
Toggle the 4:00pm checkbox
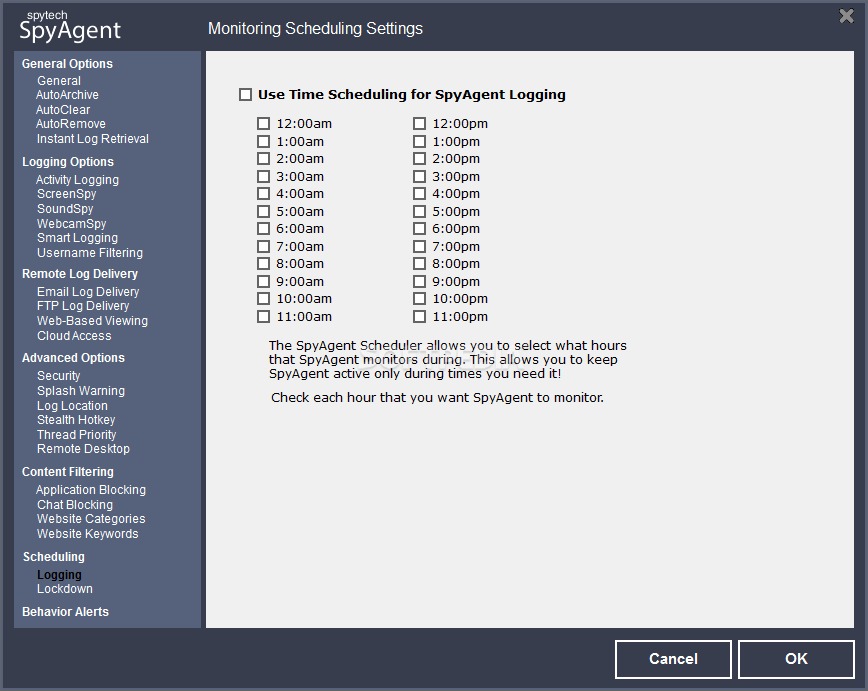[420, 194]
